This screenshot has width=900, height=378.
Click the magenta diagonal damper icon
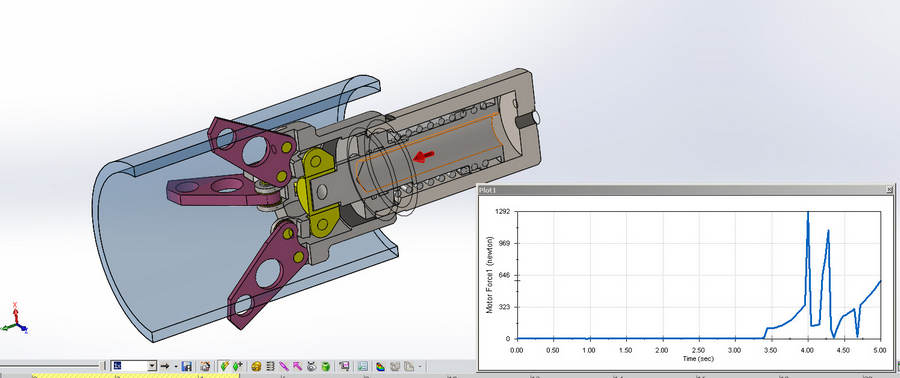pos(284,366)
